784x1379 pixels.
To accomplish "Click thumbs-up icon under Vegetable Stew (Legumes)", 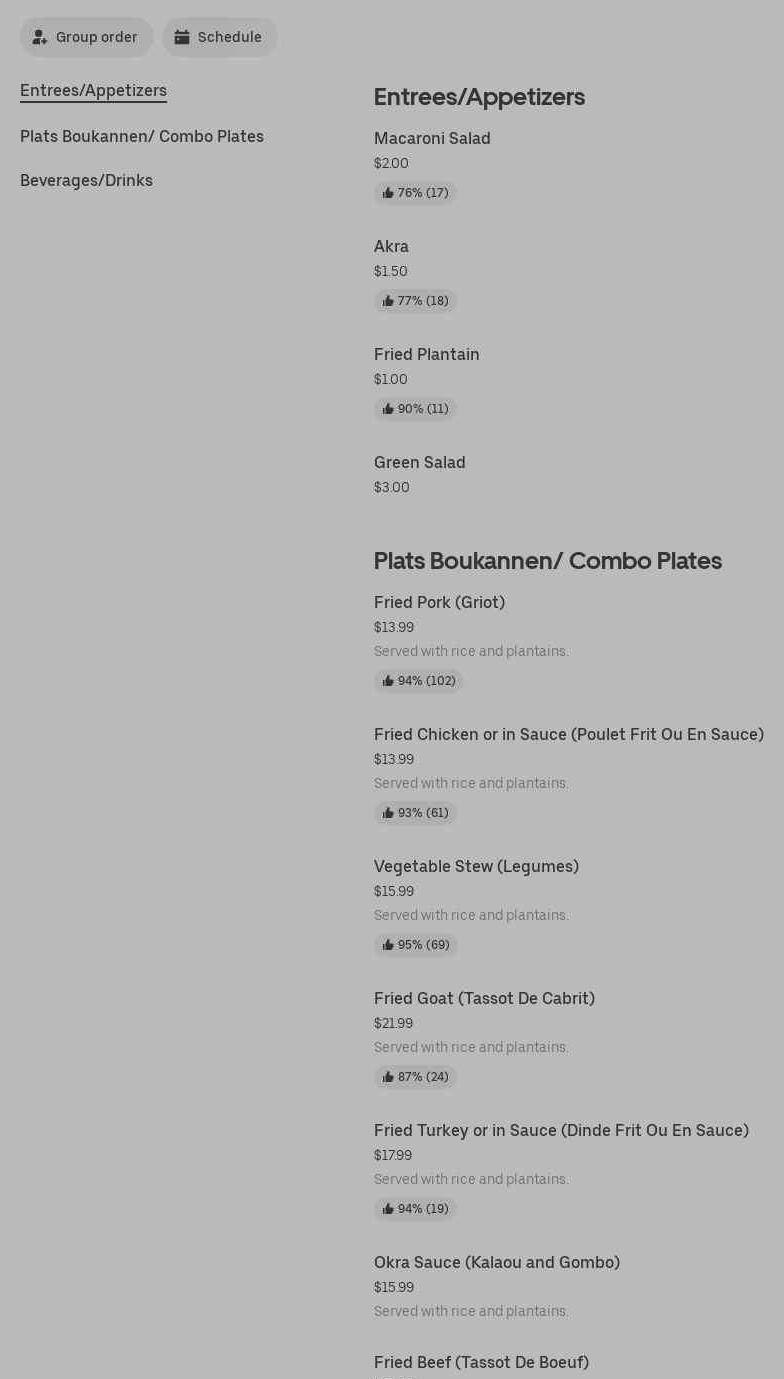I will 388,945.
